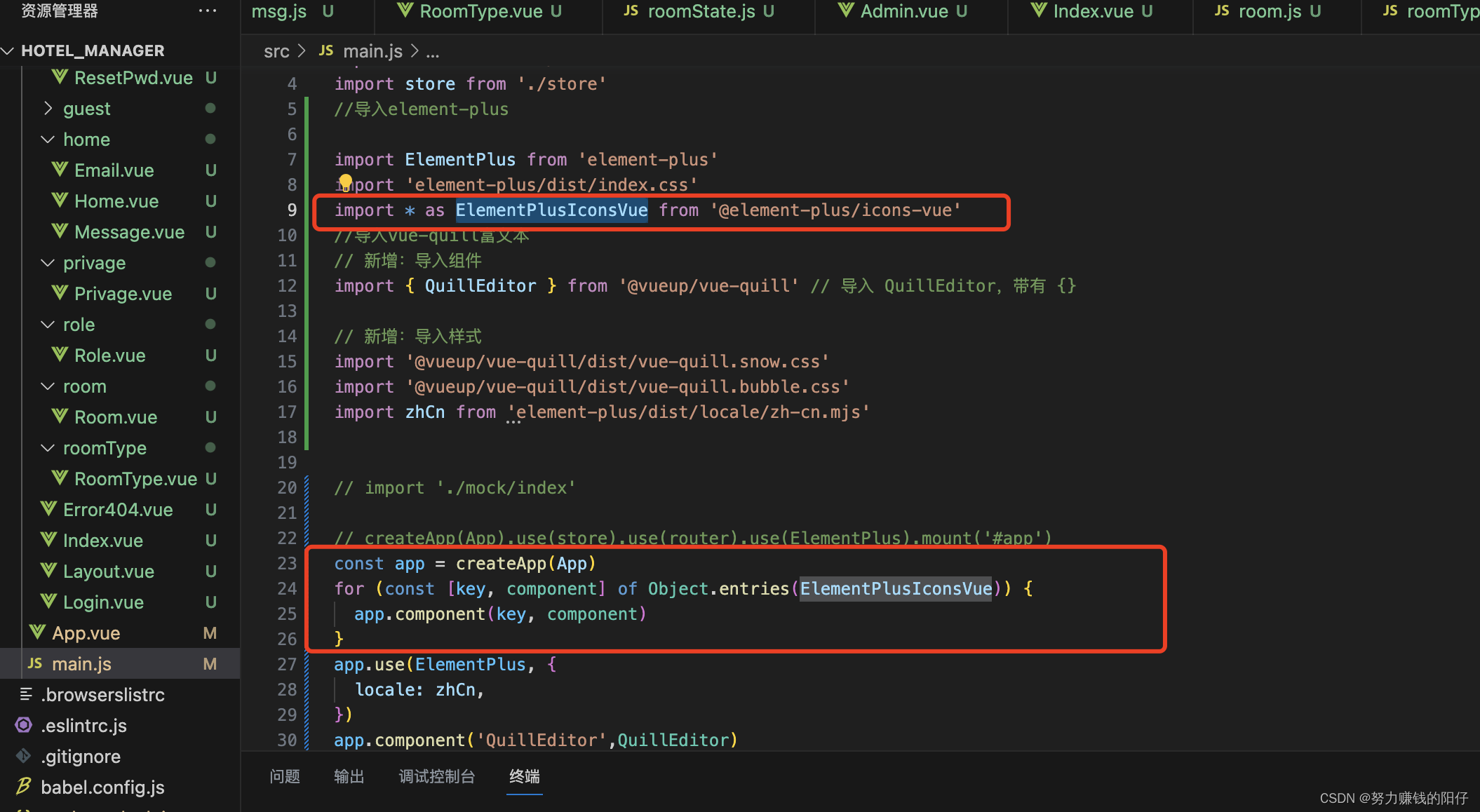
Task: Click the file icon beside .gitignore
Action: pos(23,756)
